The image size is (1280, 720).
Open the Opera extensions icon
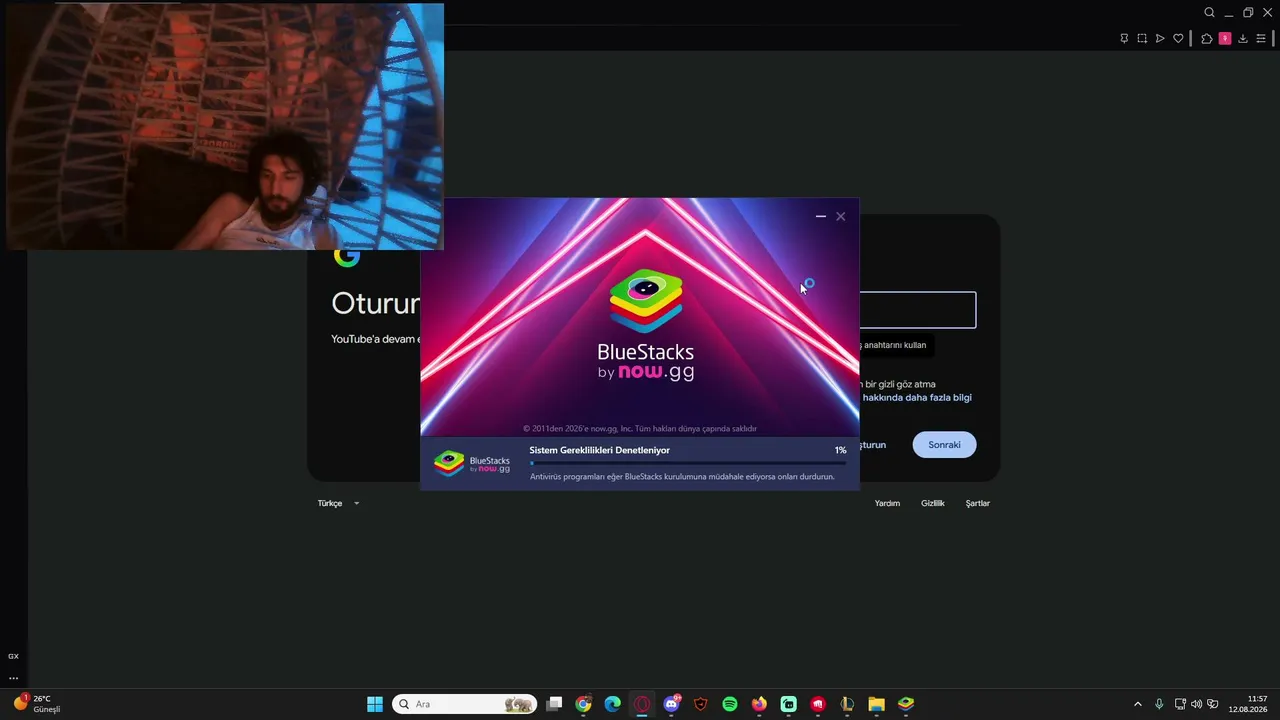pyautogui.click(x=1207, y=39)
